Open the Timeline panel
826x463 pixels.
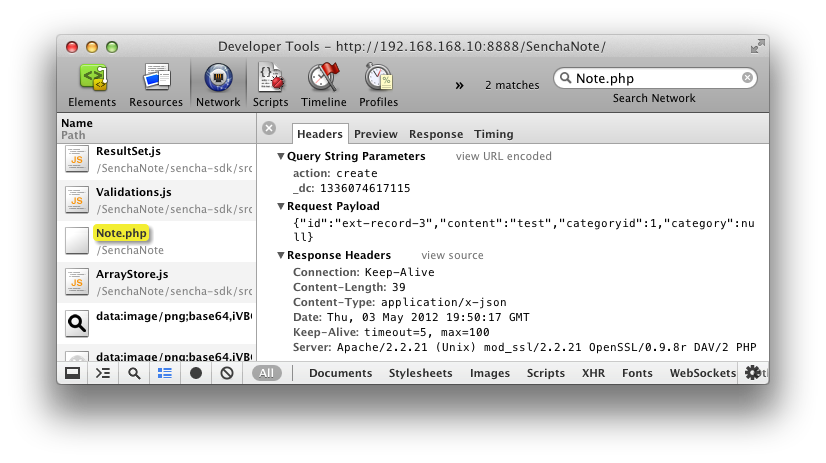click(323, 84)
